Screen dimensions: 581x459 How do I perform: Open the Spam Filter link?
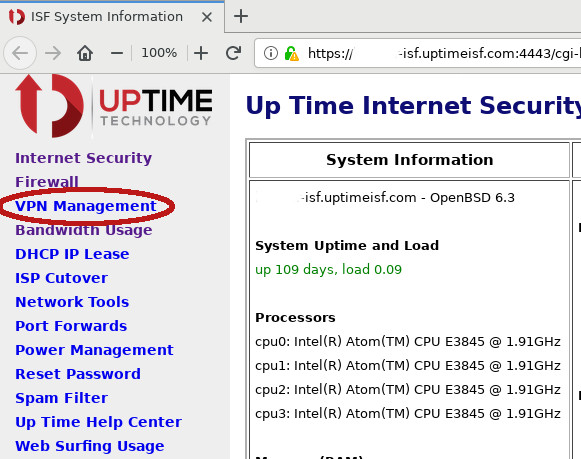(x=62, y=398)
